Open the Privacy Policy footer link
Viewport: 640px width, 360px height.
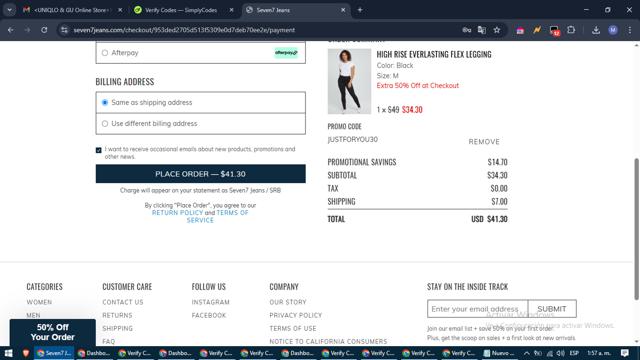coord(296,315)
